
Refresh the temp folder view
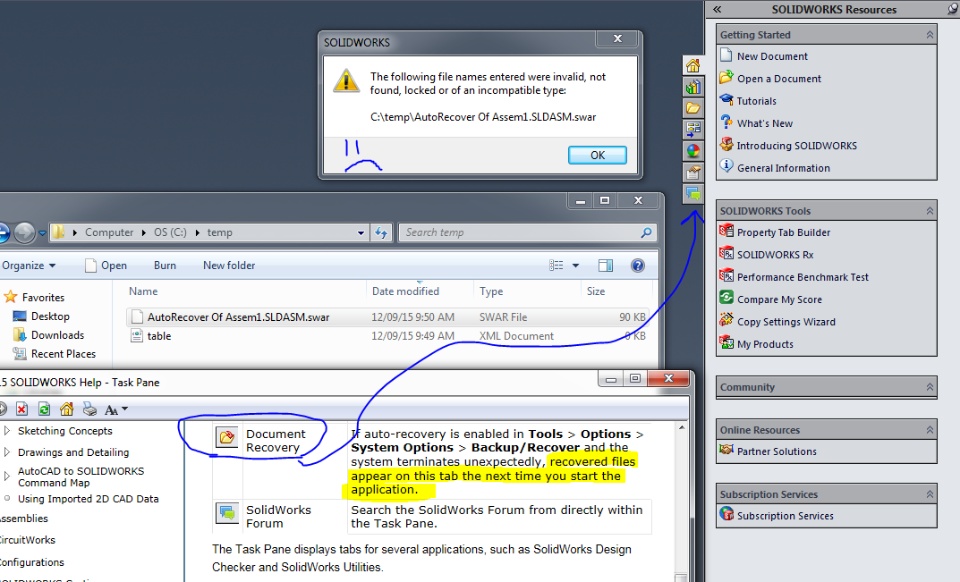pyautogui.click(x=381, y=233)
